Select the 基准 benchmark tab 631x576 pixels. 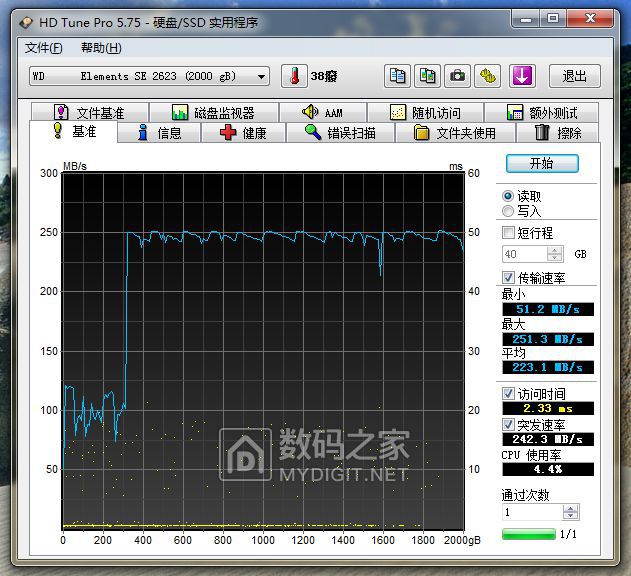(74, 131)
